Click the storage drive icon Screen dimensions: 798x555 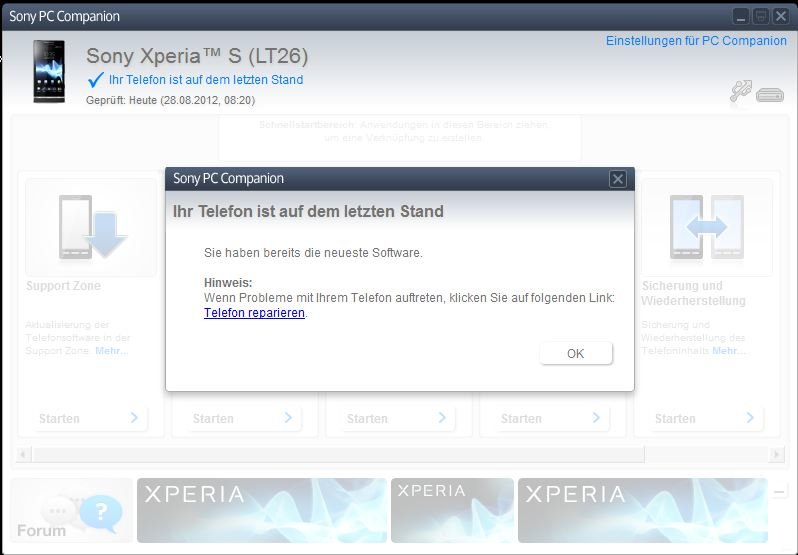pyautogui.click(x=770, y=95)
